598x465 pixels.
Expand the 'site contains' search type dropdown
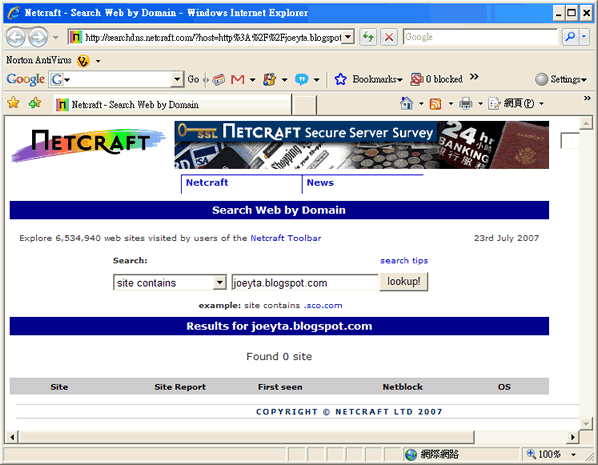point(219,283)
